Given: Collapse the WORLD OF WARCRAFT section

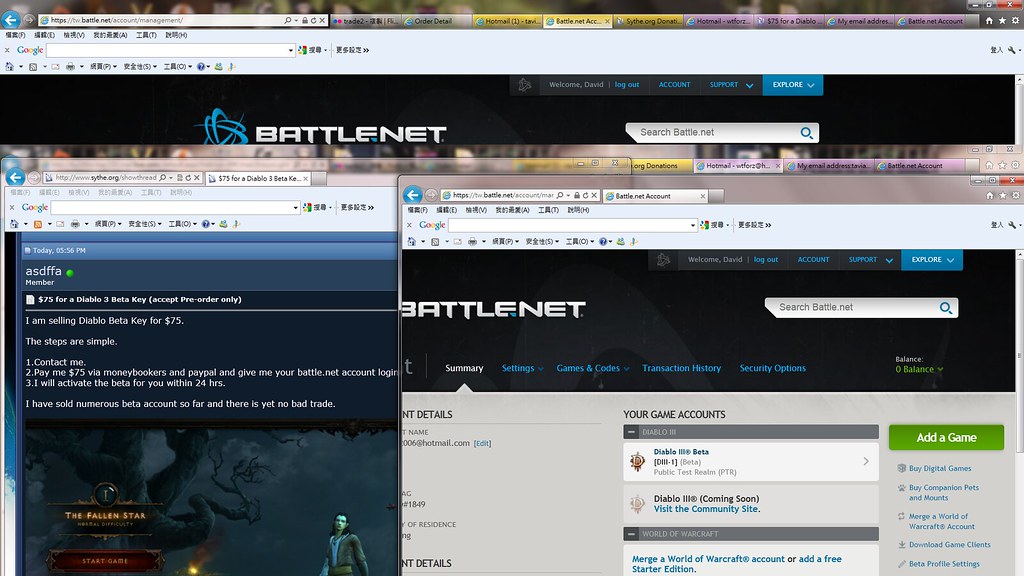Looking at the screenshot, I should 631,534.
